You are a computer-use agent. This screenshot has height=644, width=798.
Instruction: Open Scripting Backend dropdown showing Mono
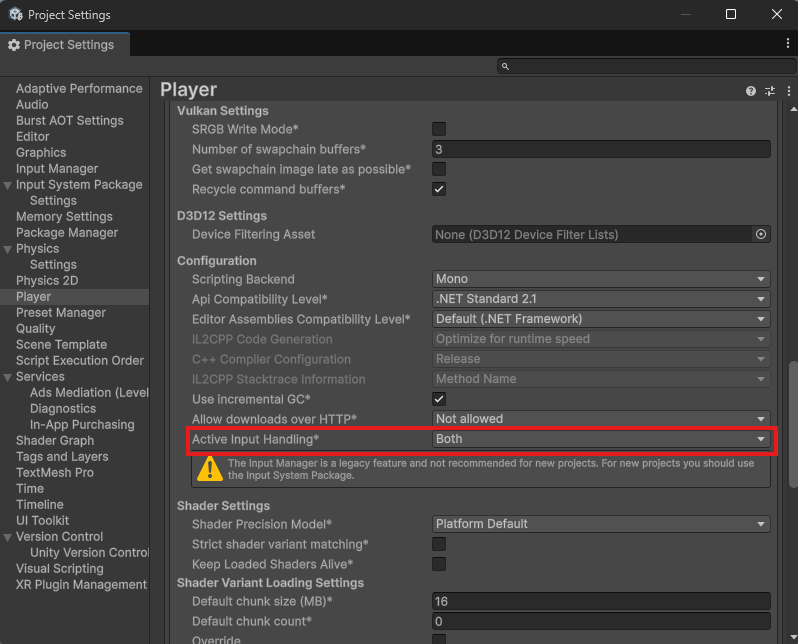(x=601, y=279)
